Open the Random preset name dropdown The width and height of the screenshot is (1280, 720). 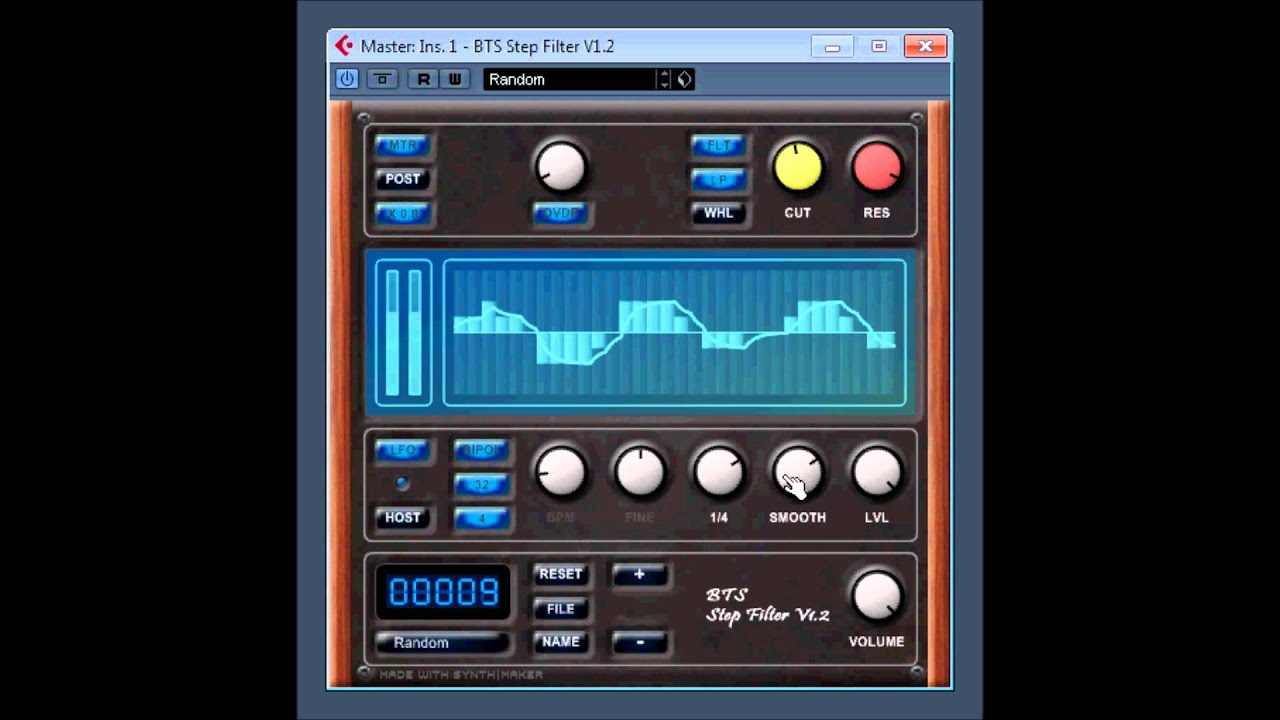[570, 79]
